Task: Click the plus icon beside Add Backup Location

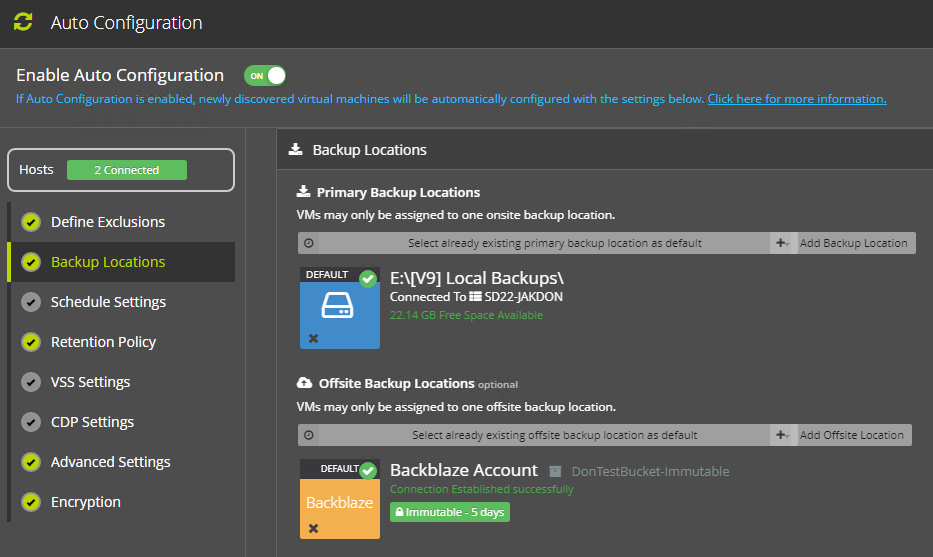Action: [x=782, y=243]
